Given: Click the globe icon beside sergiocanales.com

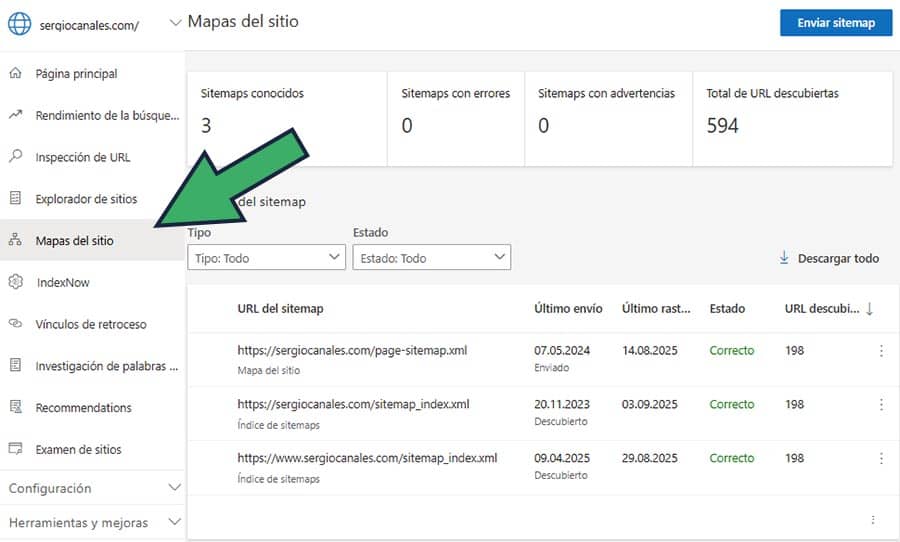Looking at the screenshot, I should click(x=20, y=24).
